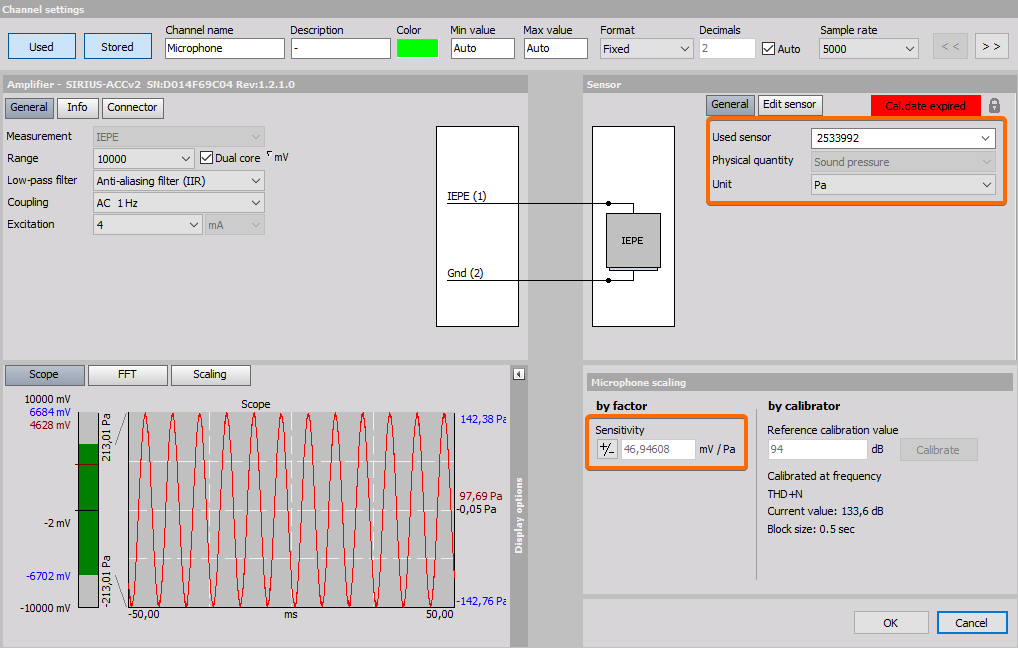This screenshot has height=648, width=1018.
Task: Click the Channel name field Microphone
Action: click(225, 49)
